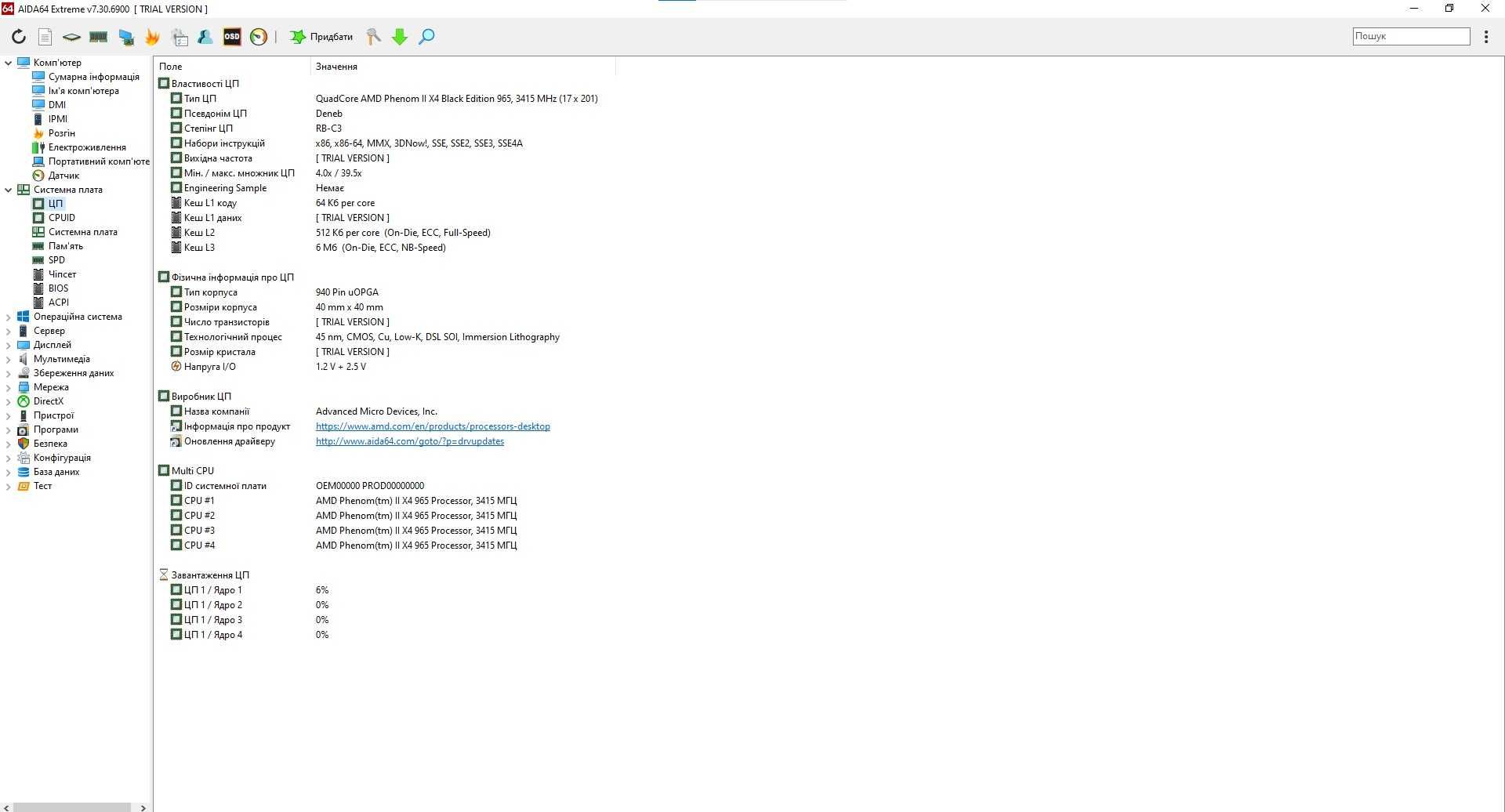
Task: Open the report checklist toolbar icon
Action: [x=180, y=36]
